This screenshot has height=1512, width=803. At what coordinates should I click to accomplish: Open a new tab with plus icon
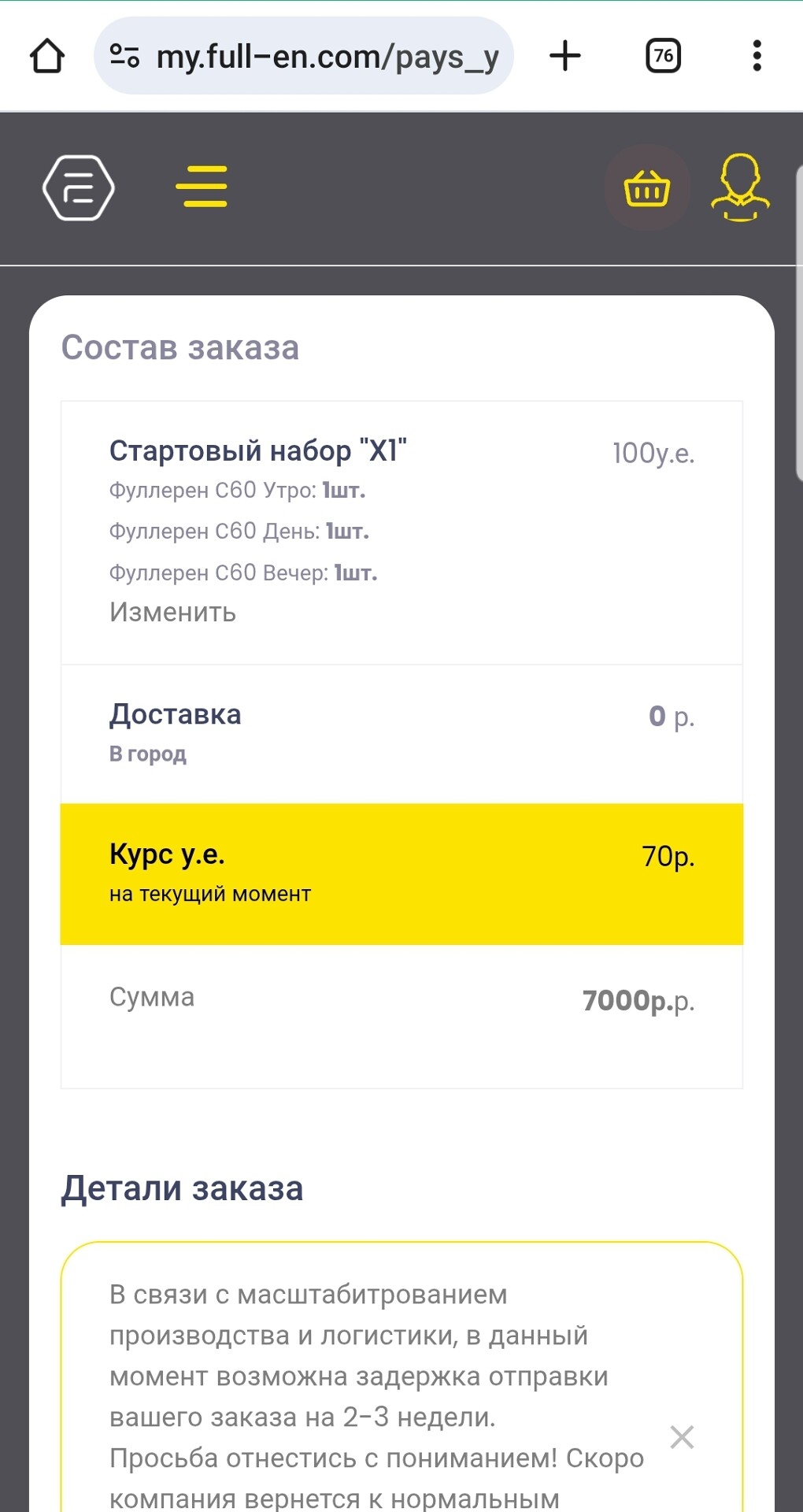pos(564,56)
